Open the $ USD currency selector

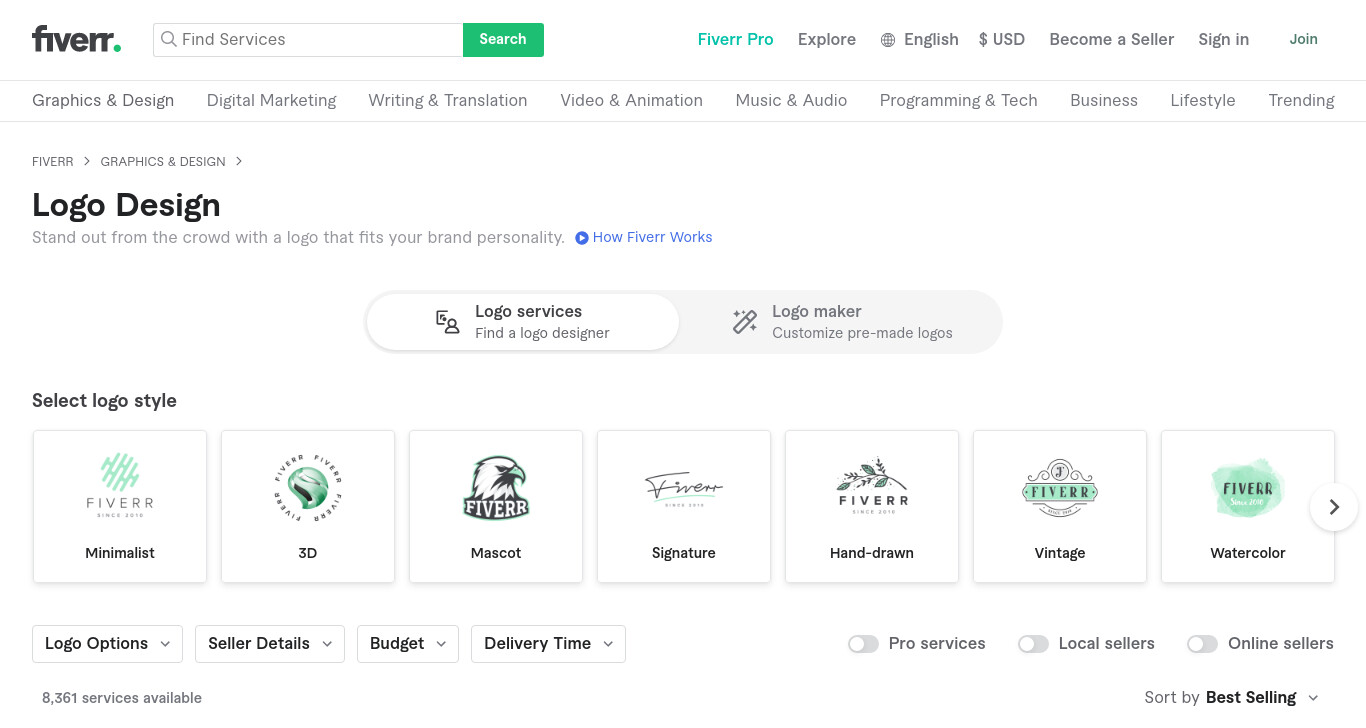[x=1001, y=39]
